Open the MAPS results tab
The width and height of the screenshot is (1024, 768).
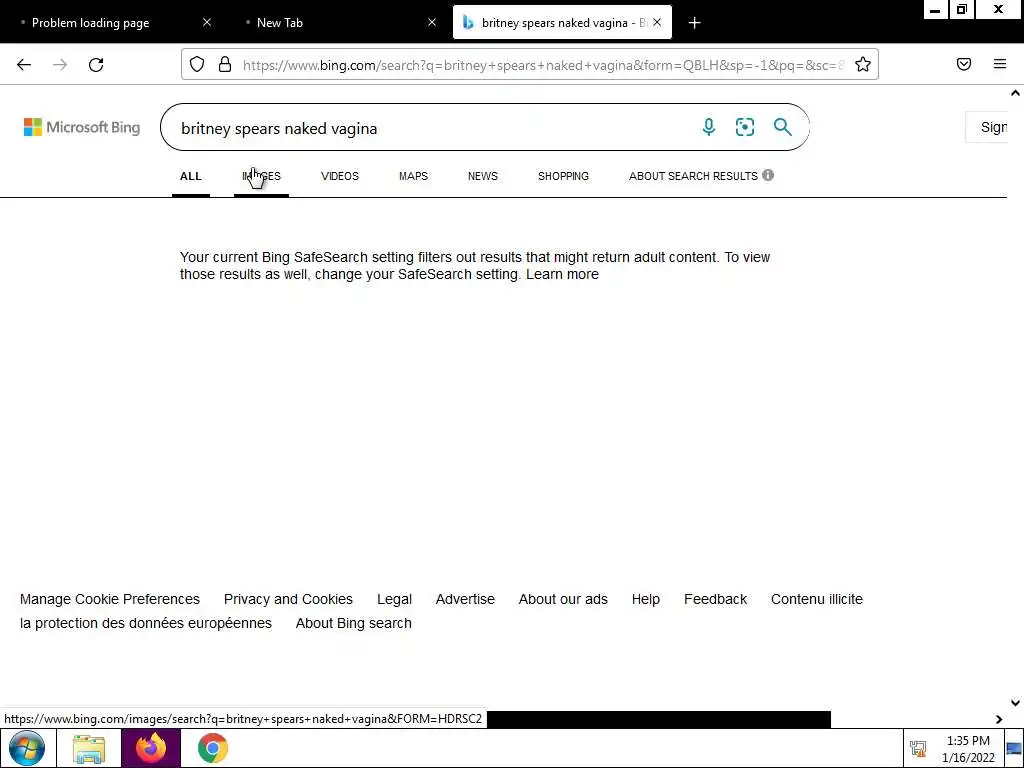click(x=413, y=176)
